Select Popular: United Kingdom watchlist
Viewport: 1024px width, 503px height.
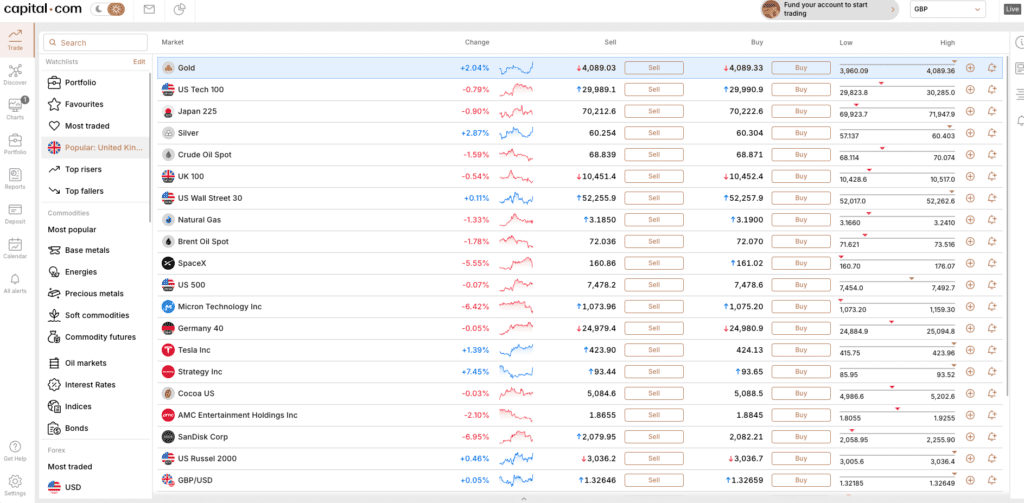(95, 148)
